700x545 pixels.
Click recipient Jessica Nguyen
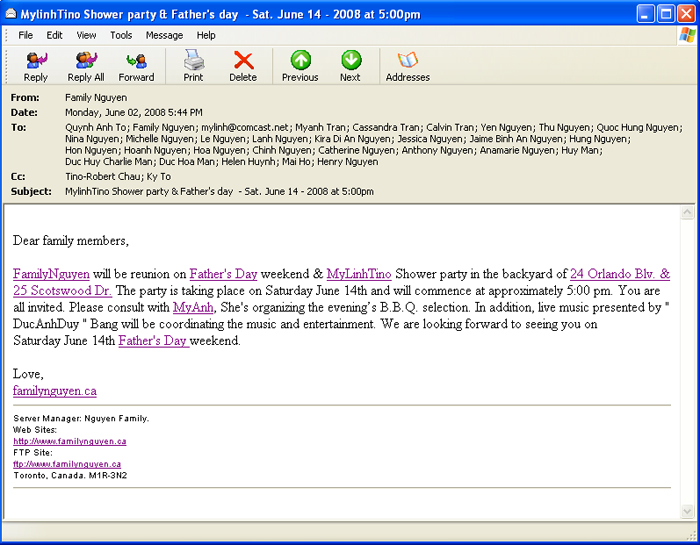pos(430,139)
